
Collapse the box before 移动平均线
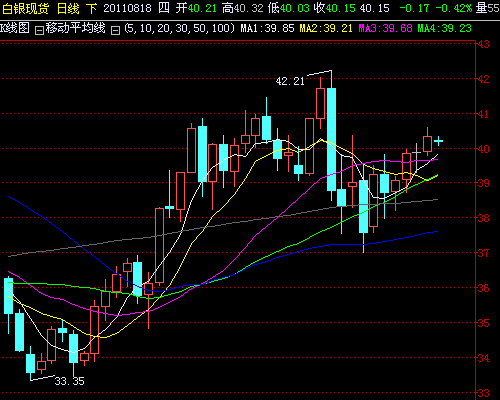(39, 31)
